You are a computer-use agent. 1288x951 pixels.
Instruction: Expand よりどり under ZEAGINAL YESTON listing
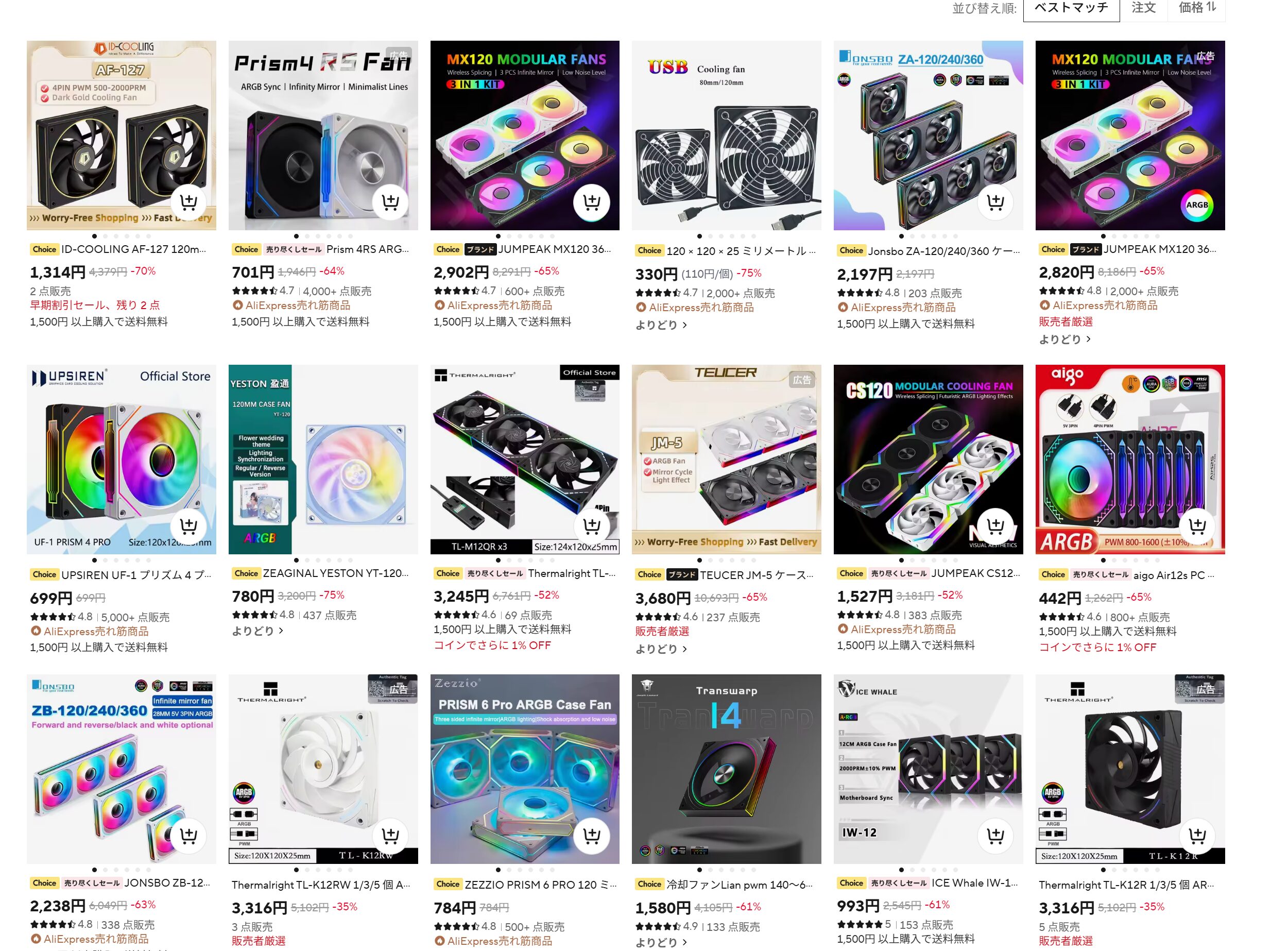[x=257, y=631]
